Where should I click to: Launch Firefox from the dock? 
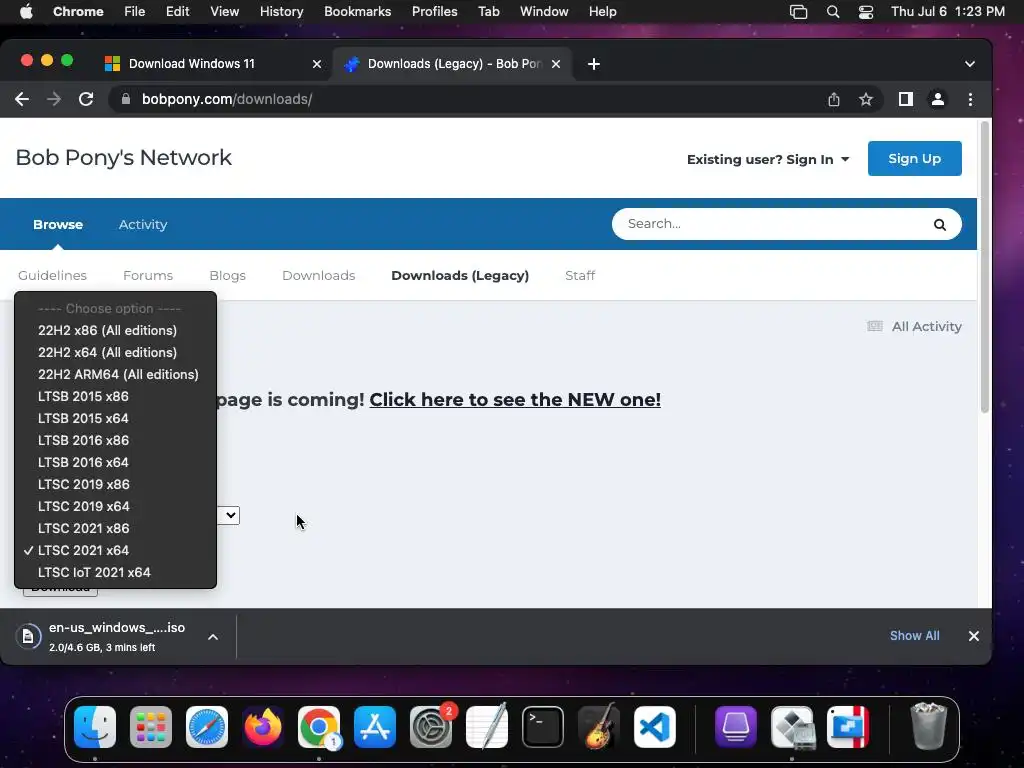pos(263,727)
